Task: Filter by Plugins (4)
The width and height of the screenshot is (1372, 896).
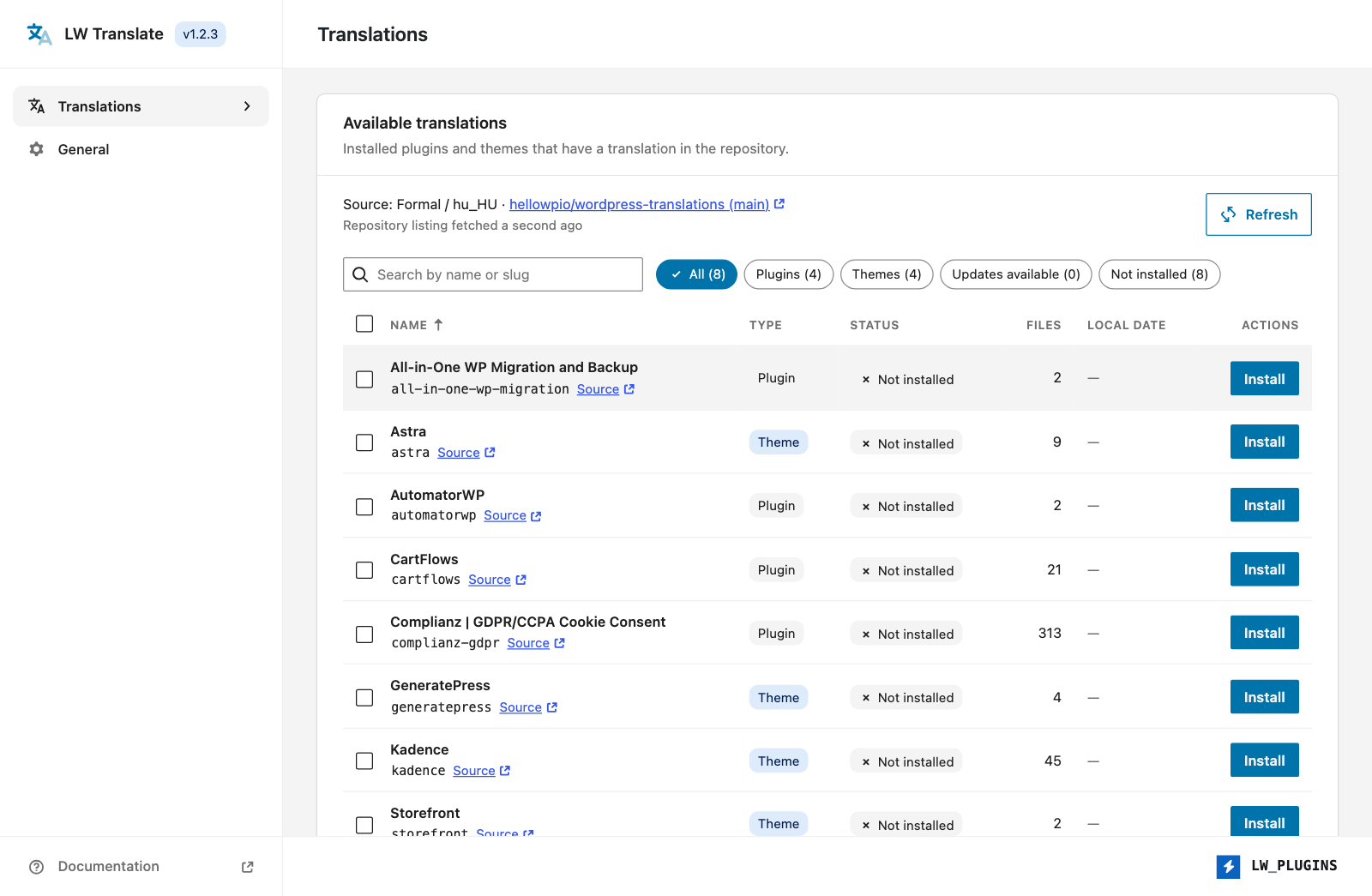Action: coord(789,274)
